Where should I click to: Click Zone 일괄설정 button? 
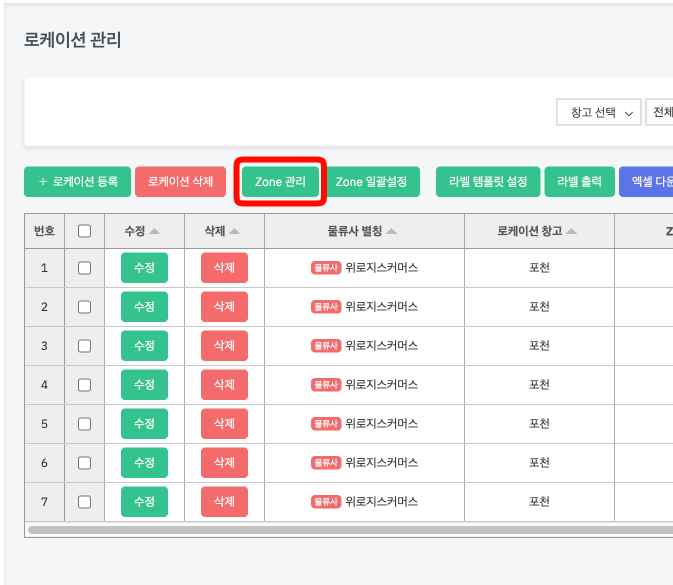(371, 182)
